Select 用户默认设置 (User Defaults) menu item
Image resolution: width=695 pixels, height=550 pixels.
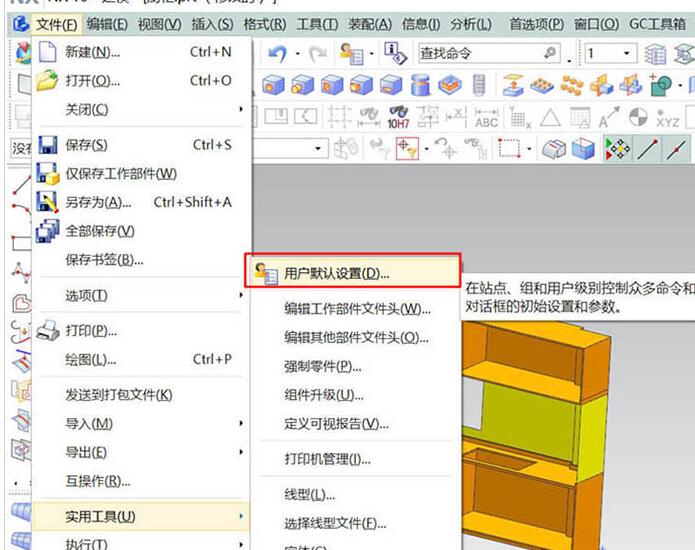(x=337, y=272)
